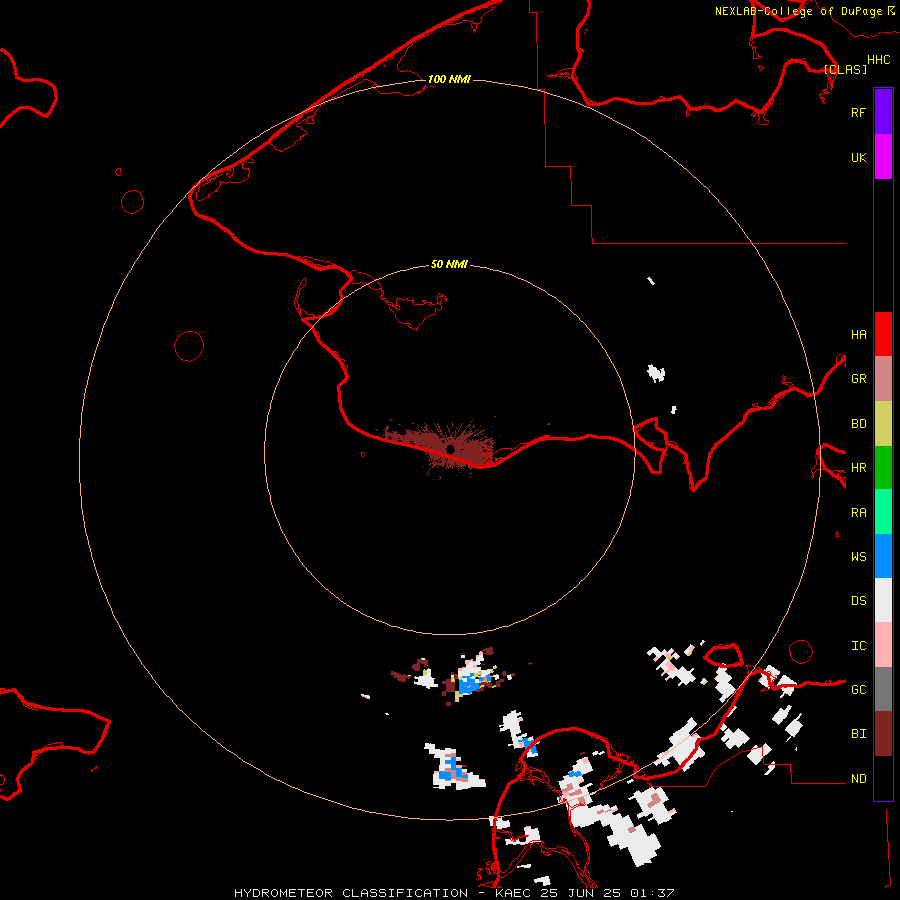This screenshot has height=900, width=900.
Task: Click the HA red legend swatch
Action: (x=883, y=334)
